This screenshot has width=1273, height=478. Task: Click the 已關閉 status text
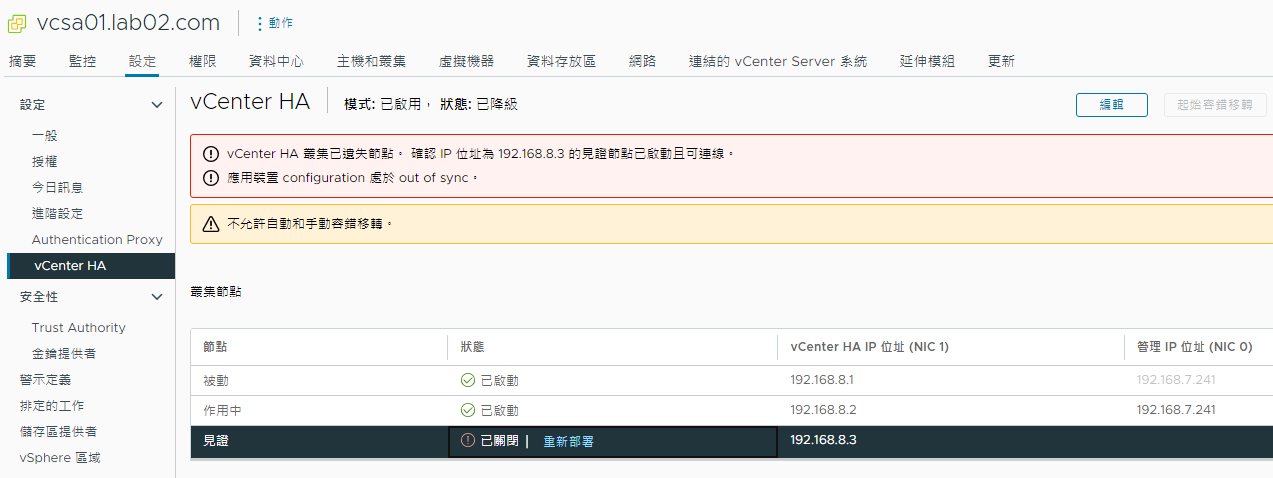click(x=499, y=441)
